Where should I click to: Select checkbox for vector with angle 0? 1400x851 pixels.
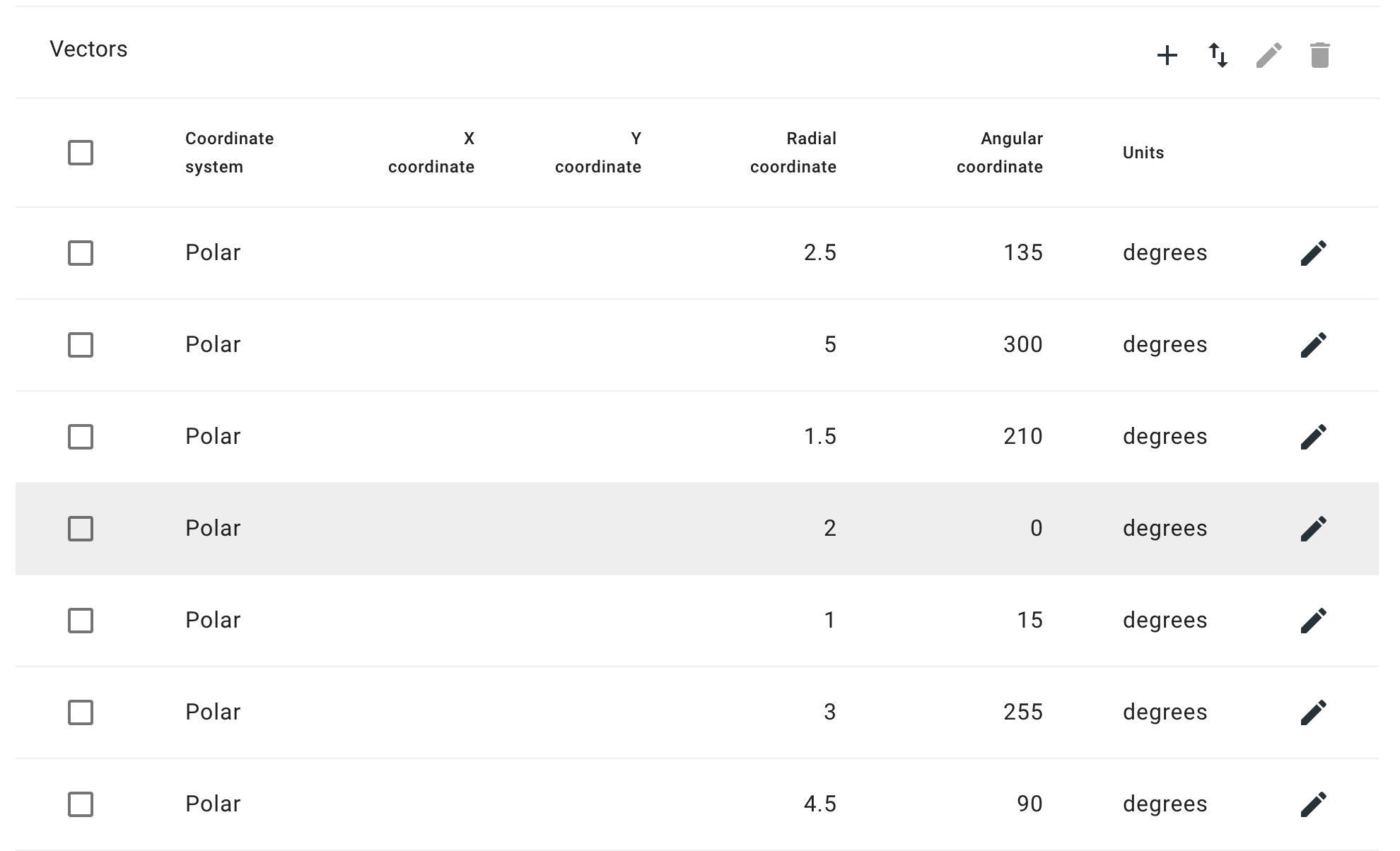click(81, 529)
